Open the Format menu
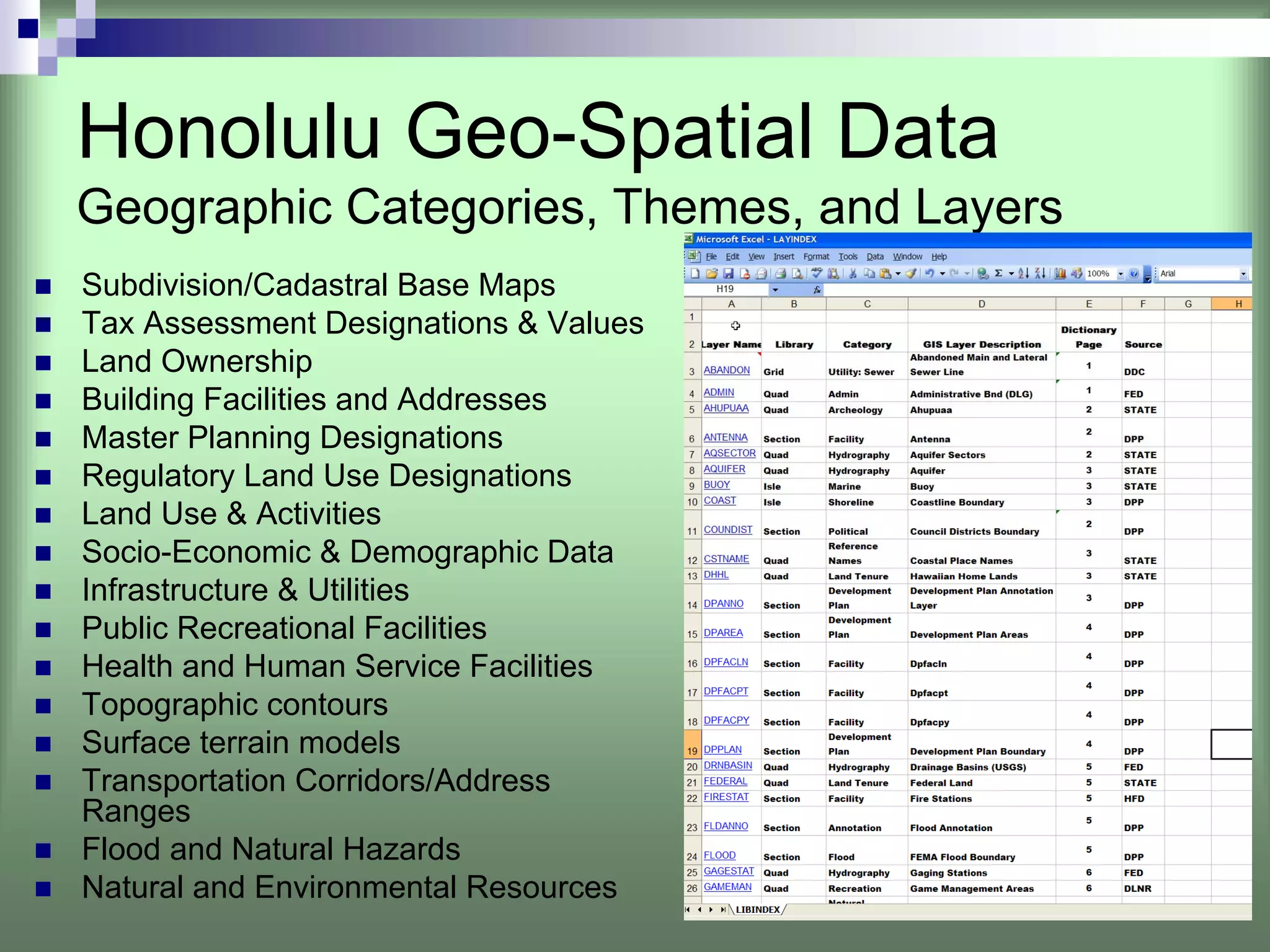1270x952 pixels. click(816, 257)
